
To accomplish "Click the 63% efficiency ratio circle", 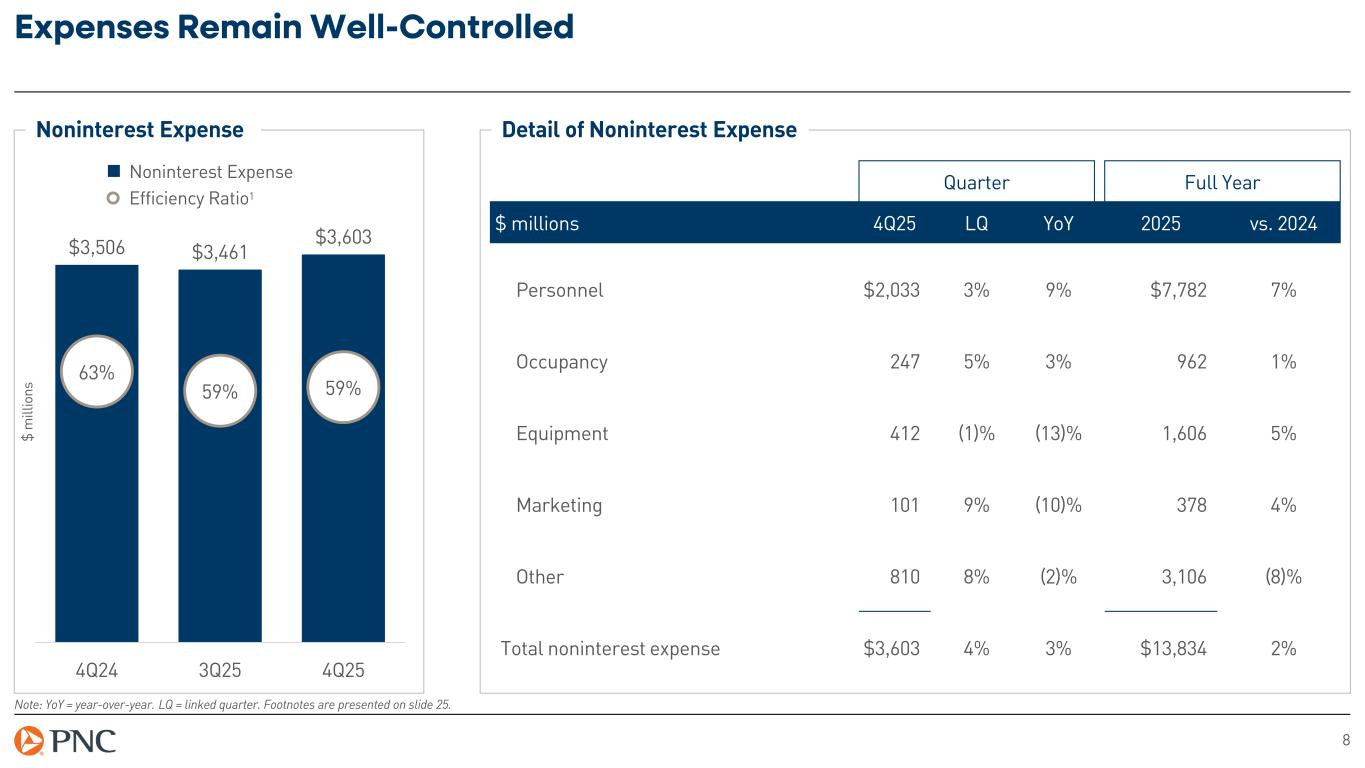I will [x=97, y=372].
